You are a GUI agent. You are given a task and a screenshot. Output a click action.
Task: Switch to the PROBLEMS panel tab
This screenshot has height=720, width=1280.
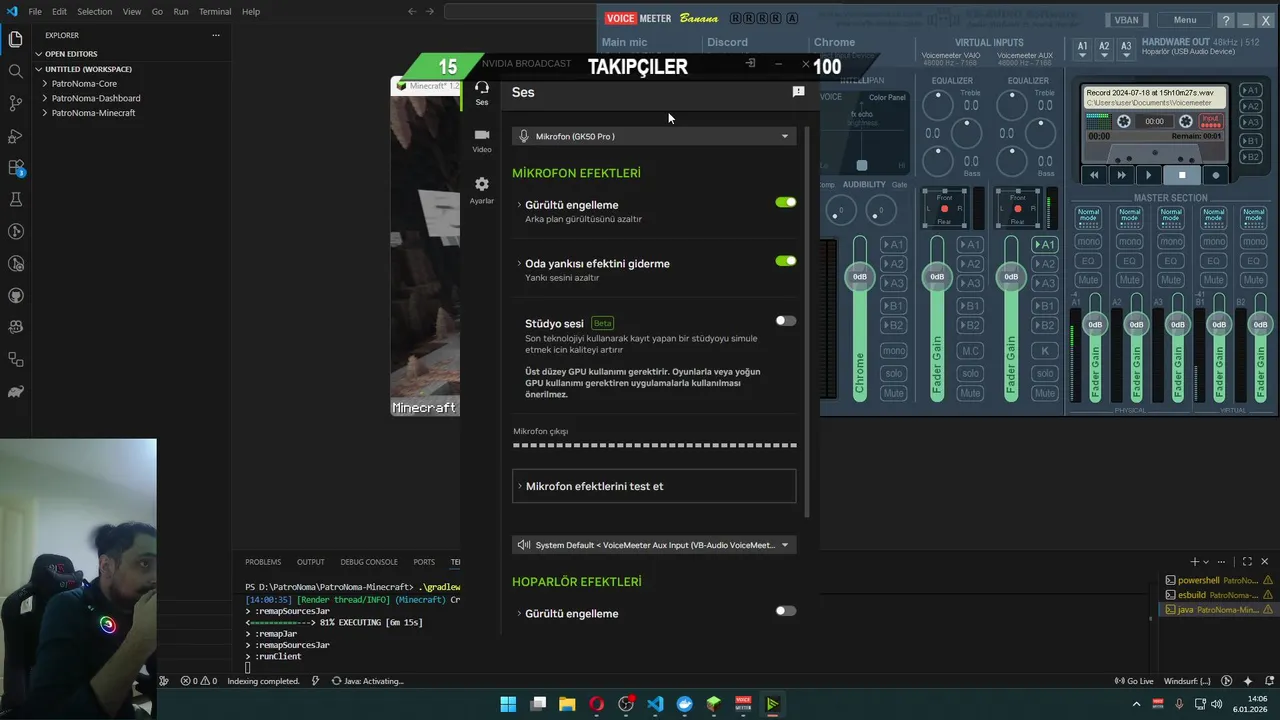[x=263, y=562]
